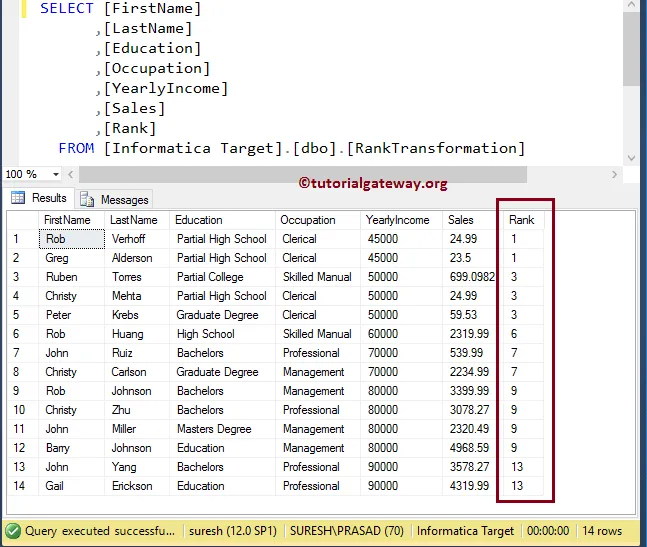This screenshot has width=647, height=547.
Task: Click the Ruiz last name cell
Action: point(137,353)
